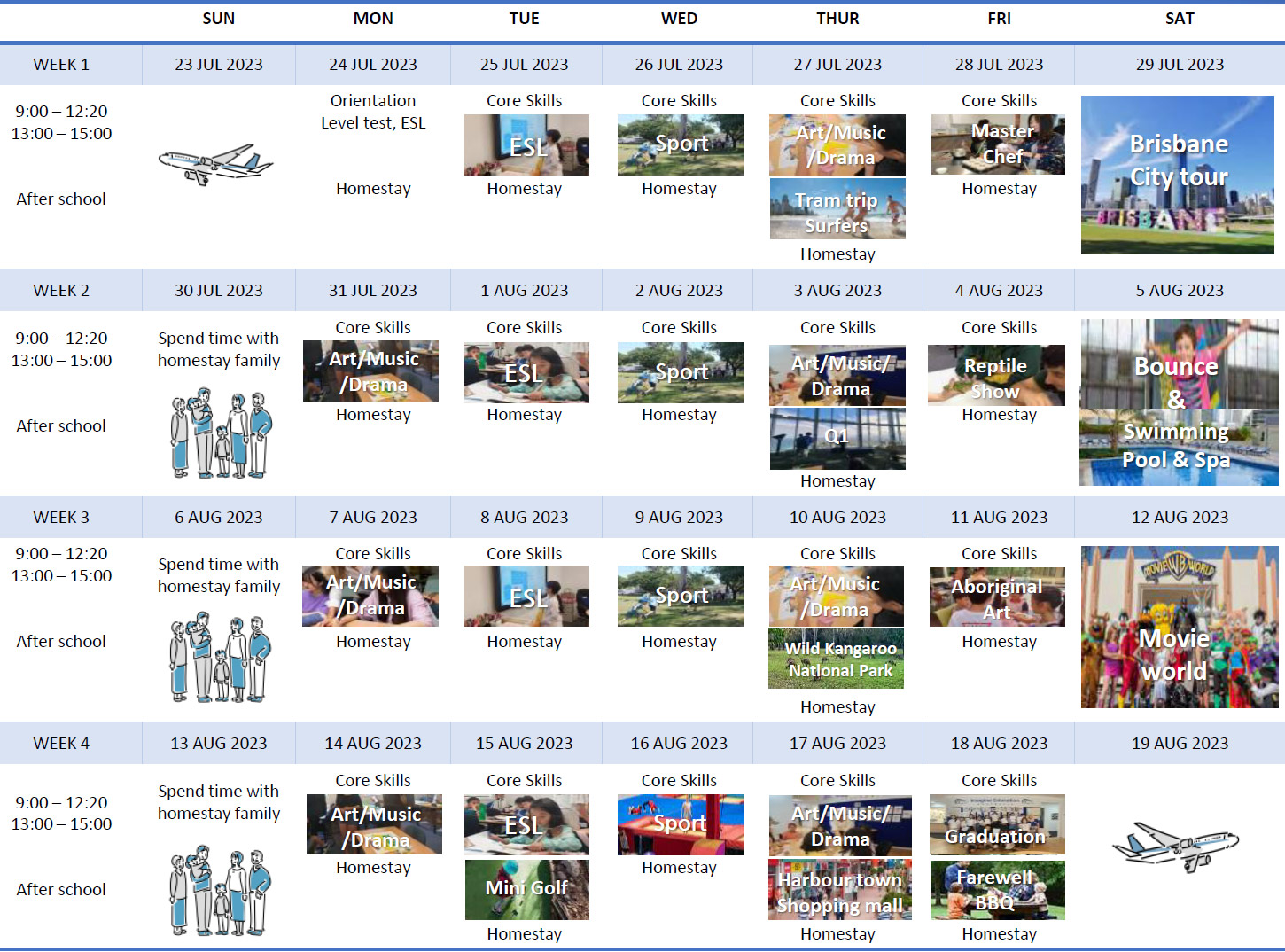The width and height of the screenshot is (1285, 952).
Task: Click the SAT column header
Action: [x=1180, y=19]
